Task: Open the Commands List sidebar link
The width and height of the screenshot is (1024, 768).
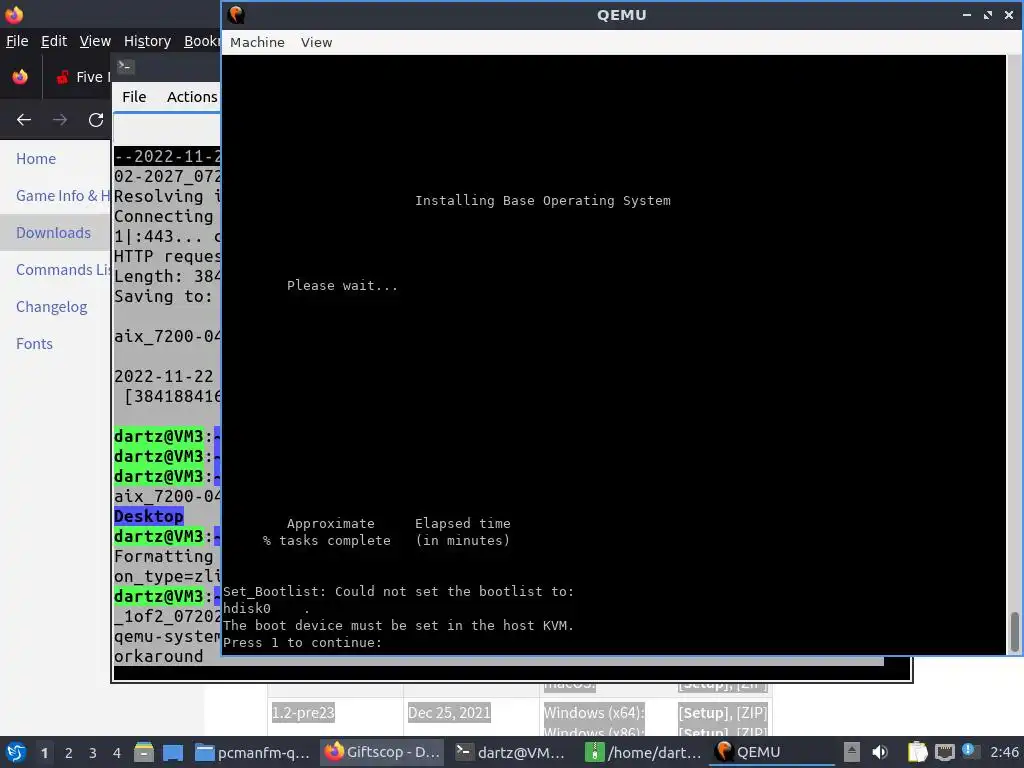Action: point(63,270)
